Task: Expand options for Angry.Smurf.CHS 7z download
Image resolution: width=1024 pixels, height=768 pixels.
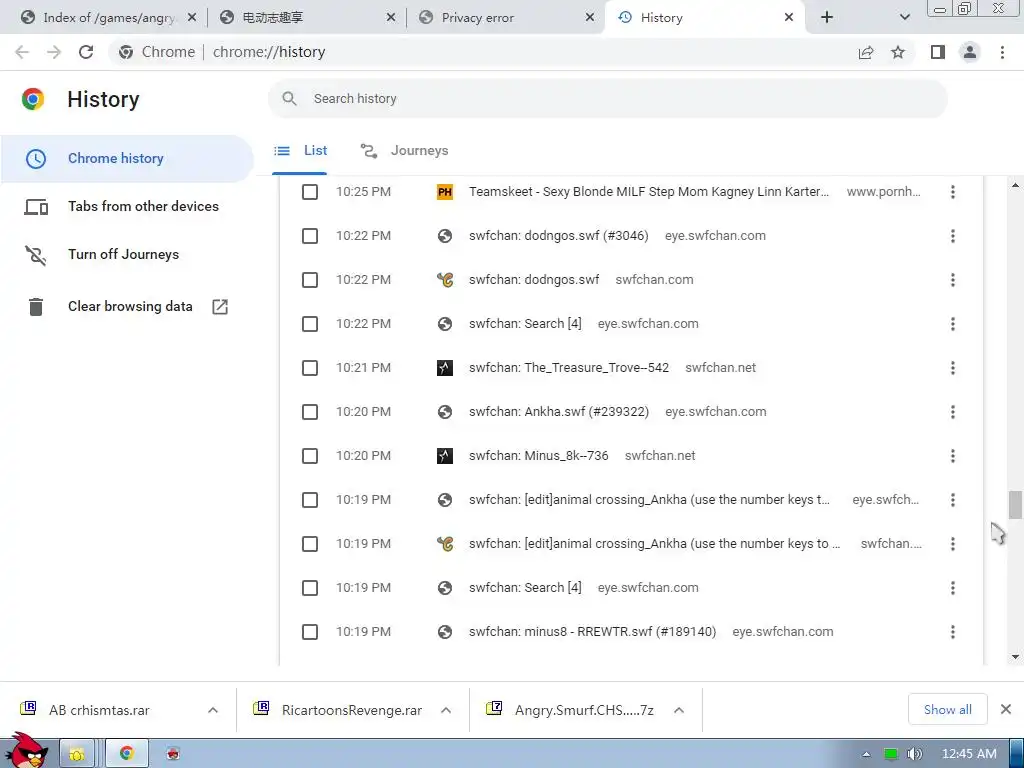Action: pyautogui.click(x=679, y=710)
